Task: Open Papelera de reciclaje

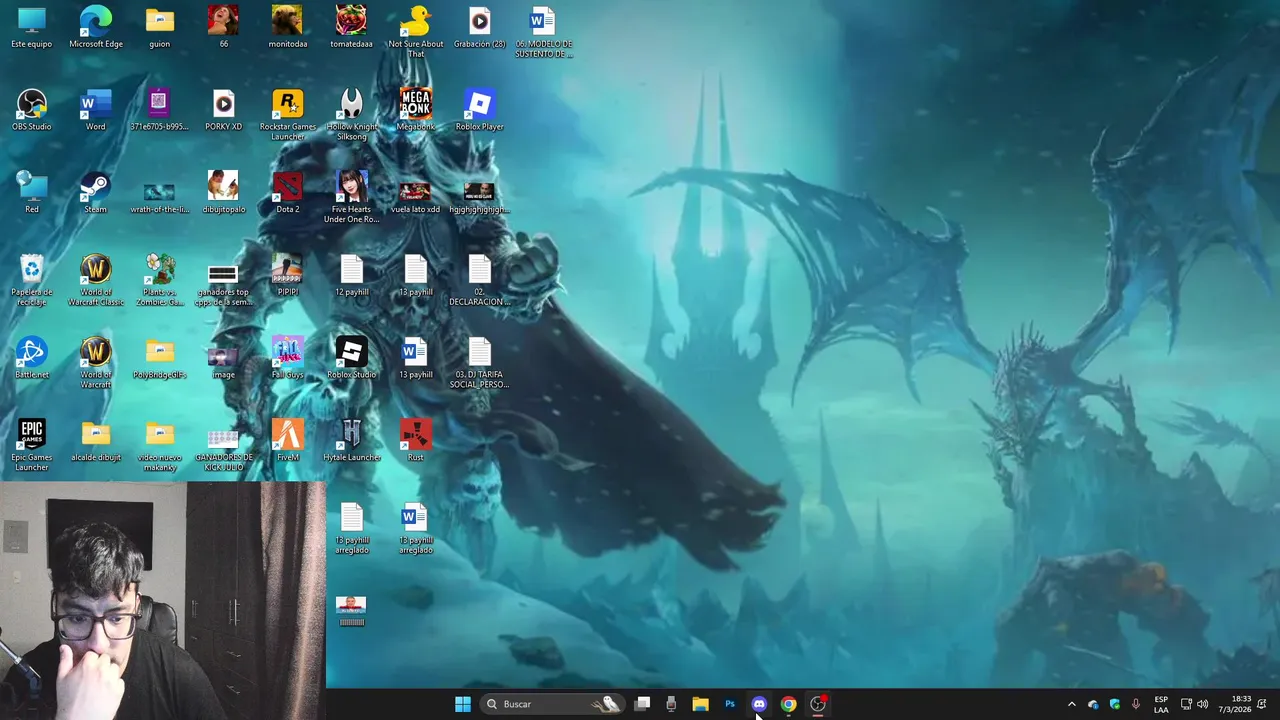Action: click(x=32, y=279)
